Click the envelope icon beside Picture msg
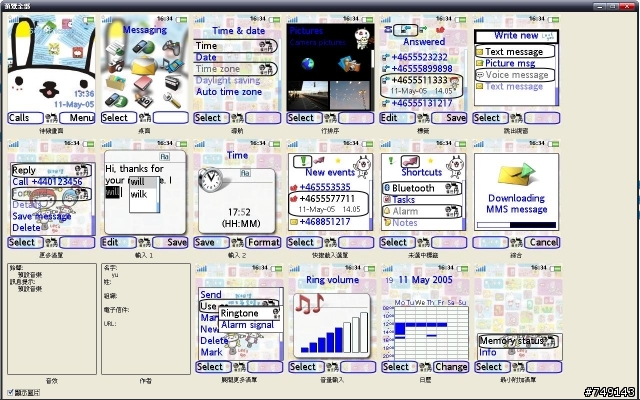The height and width of the screenshot is (400, 640). tap(480, 63)
